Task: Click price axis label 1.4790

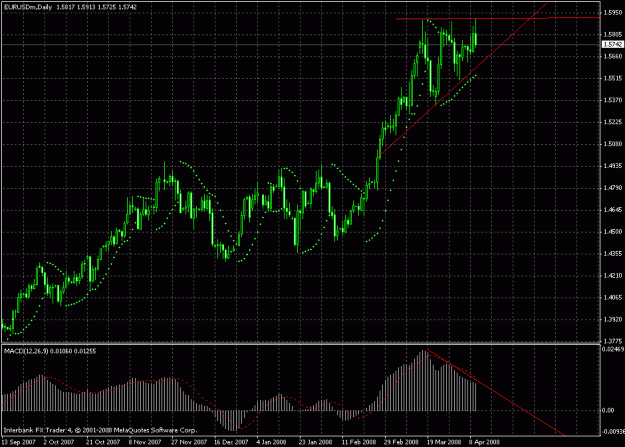Action: [x=613, y=188]
